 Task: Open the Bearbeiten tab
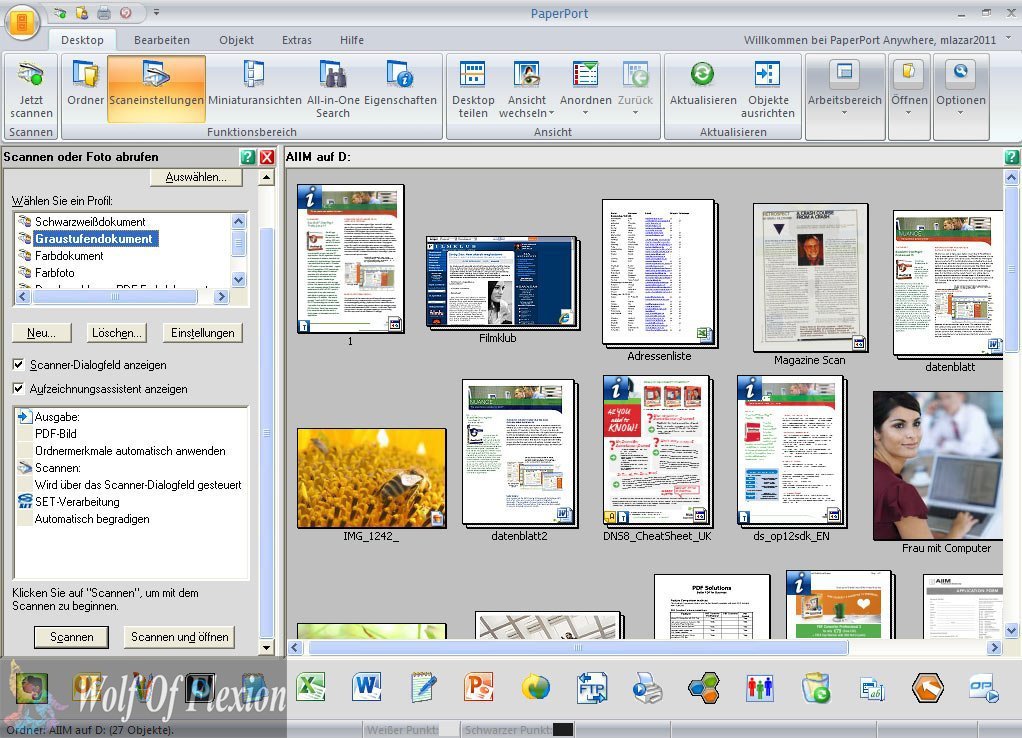coord(162,40)
